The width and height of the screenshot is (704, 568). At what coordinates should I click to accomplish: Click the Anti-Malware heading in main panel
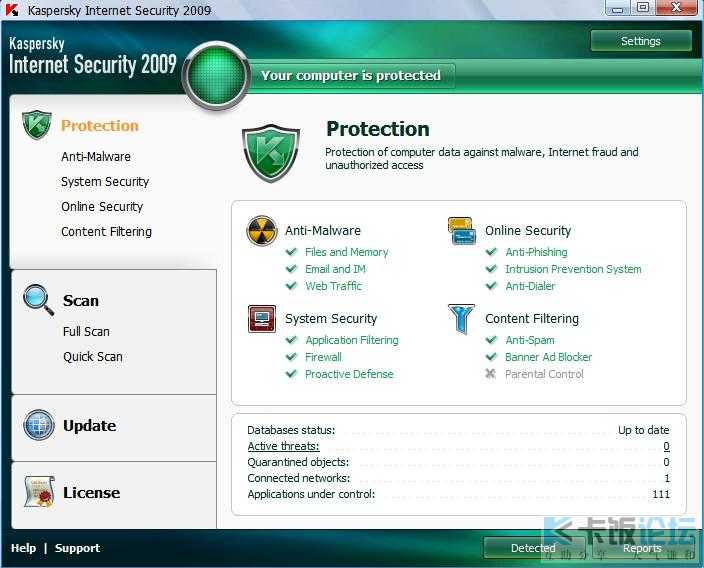tap(323, 230)
